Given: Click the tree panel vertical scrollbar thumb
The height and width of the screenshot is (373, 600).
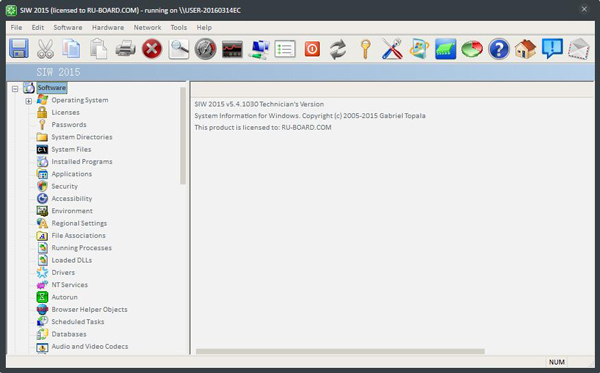Looking at the screenshot, I should point(183,136).
